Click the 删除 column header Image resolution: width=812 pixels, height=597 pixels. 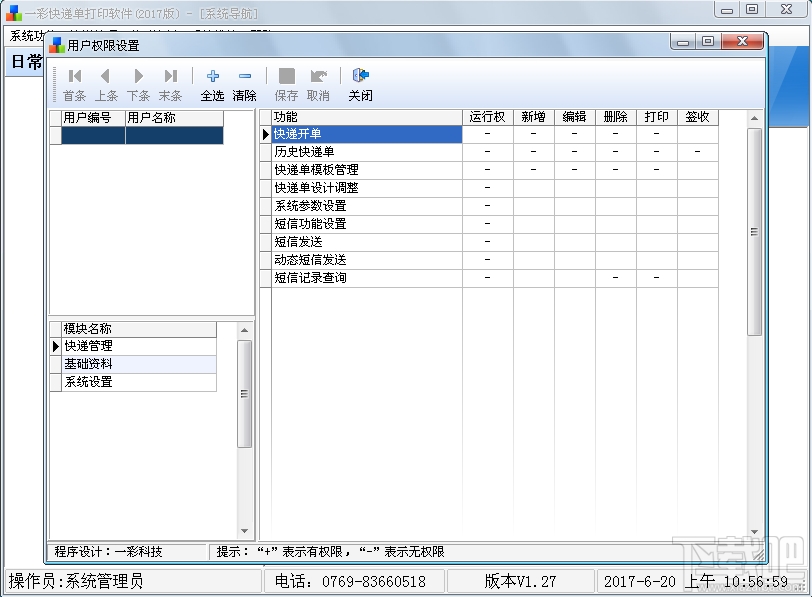click(x=616, y=118)
